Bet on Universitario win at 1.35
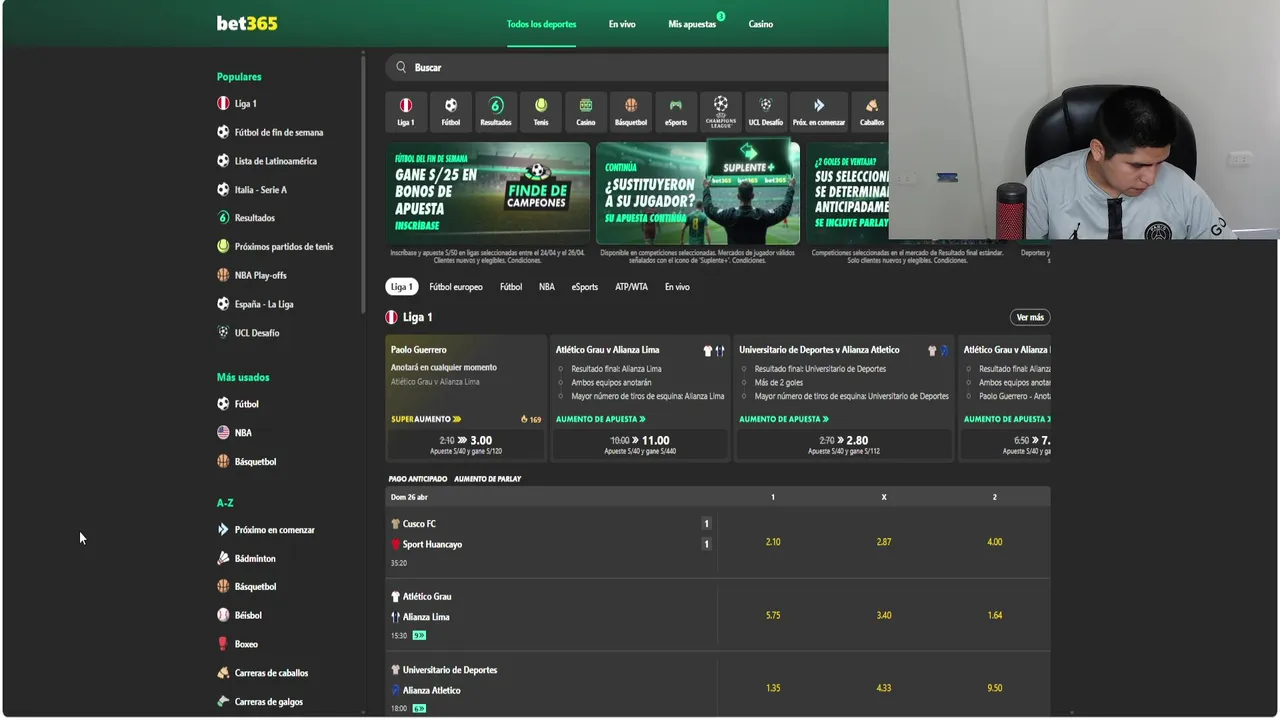 click(x=773, y=688)
